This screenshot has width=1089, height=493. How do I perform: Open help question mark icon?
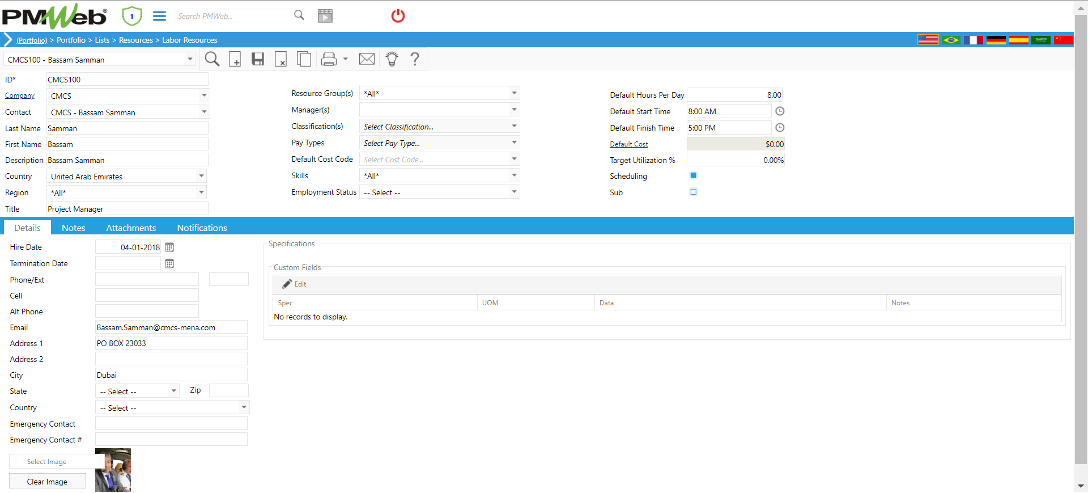tap(415, 60)
